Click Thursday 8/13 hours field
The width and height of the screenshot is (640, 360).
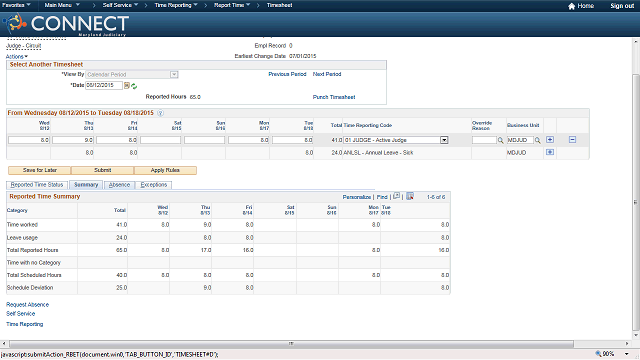pyautogui.click(x=73, y=140)
